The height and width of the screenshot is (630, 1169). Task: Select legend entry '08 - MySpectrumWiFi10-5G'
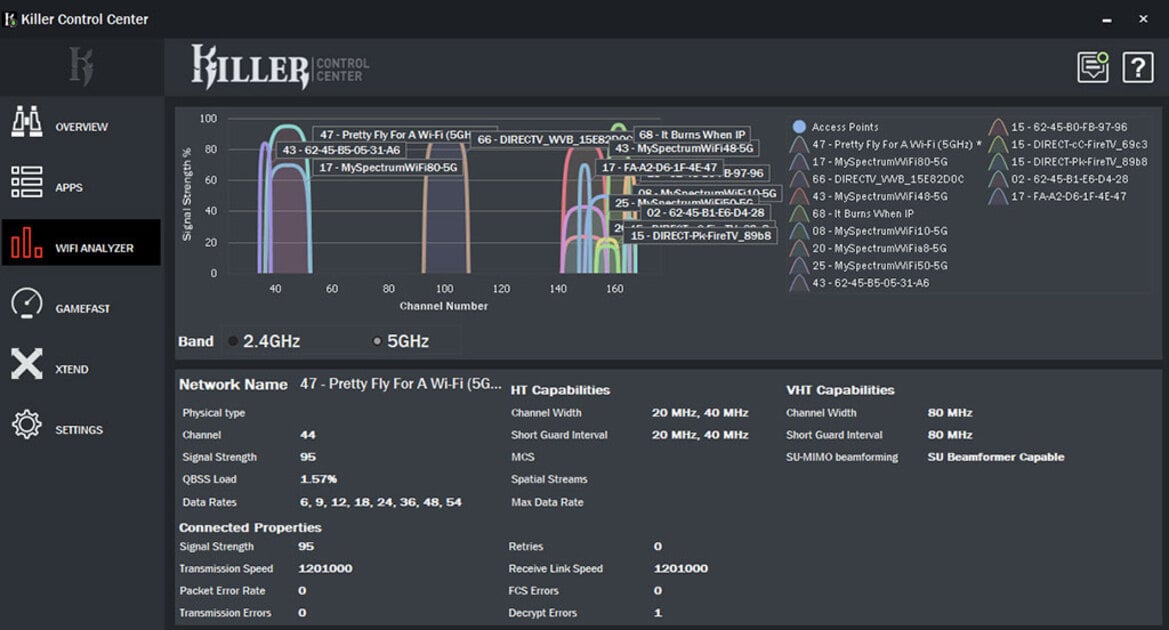point(880,231)
